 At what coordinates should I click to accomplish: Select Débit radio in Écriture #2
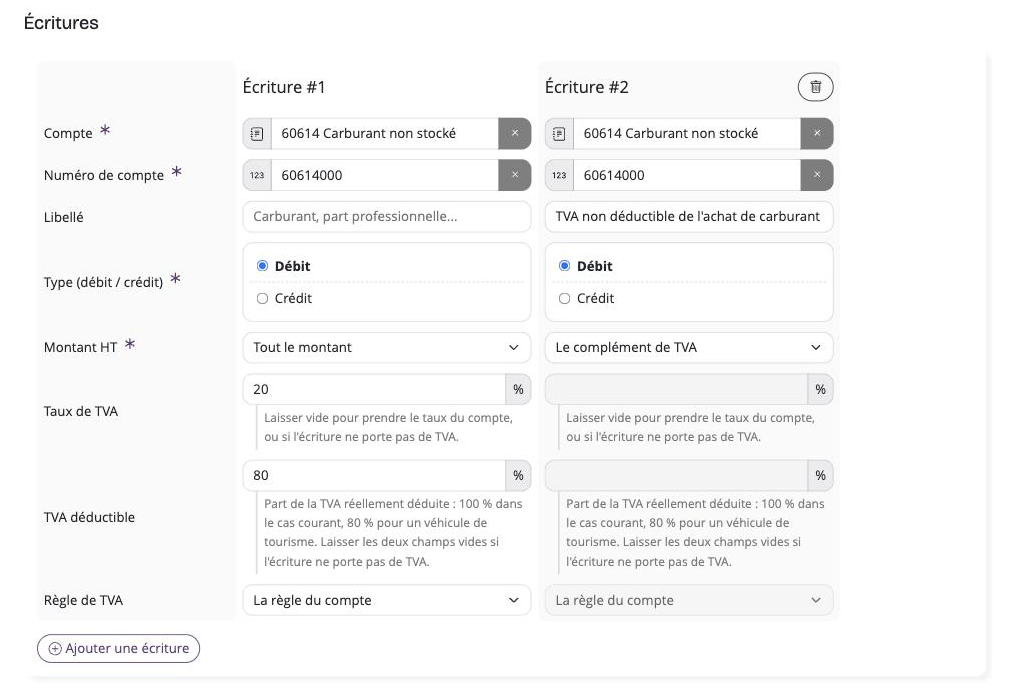564,265
